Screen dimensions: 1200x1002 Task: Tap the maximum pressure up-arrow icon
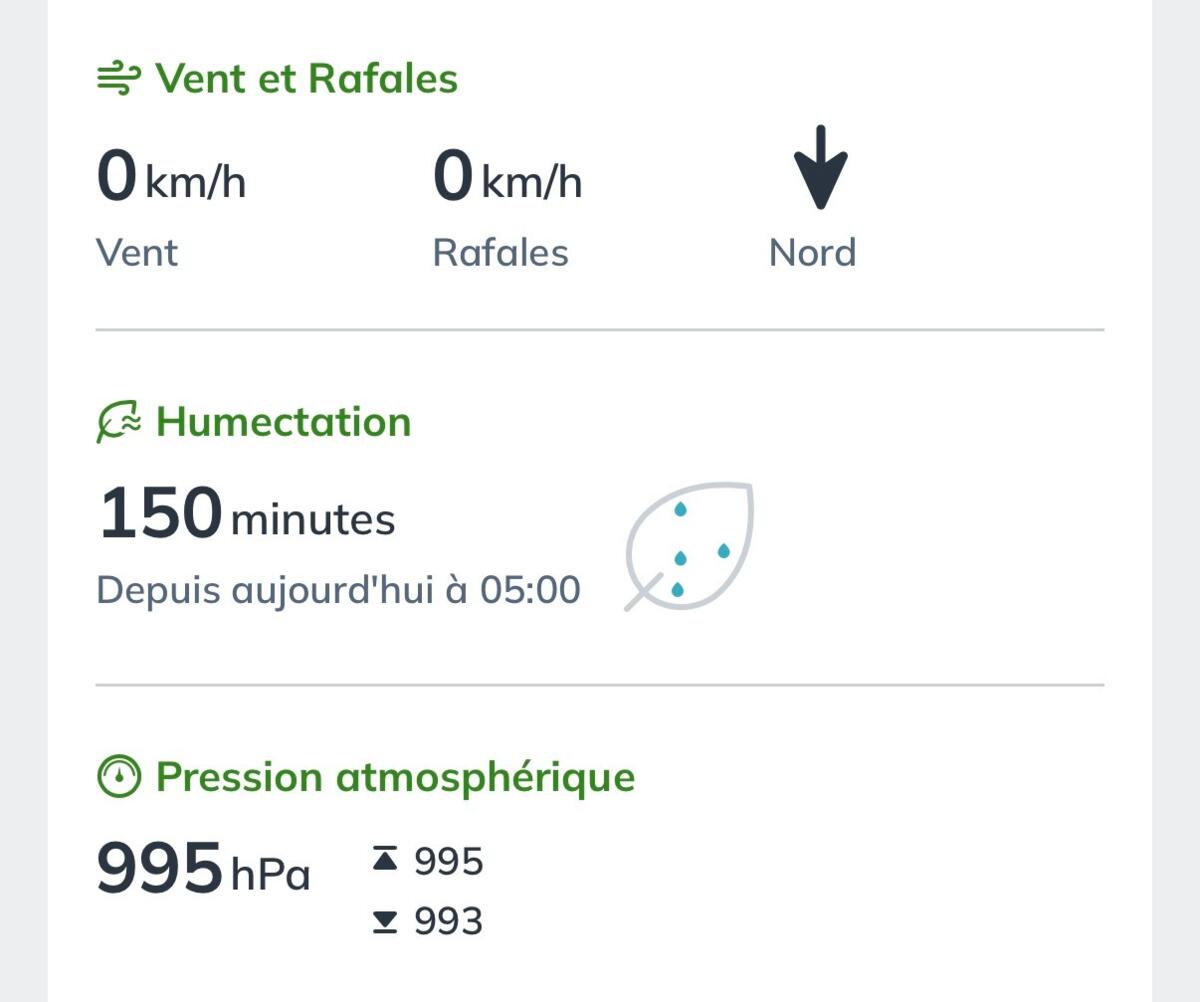tap(385, 860)
